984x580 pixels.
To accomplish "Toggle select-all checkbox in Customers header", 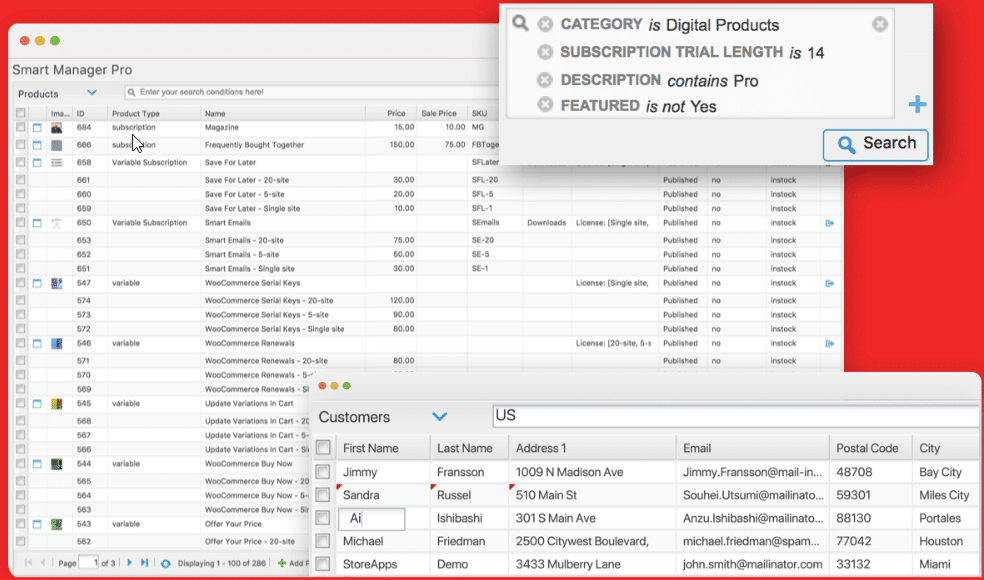I will pos(323,448).
